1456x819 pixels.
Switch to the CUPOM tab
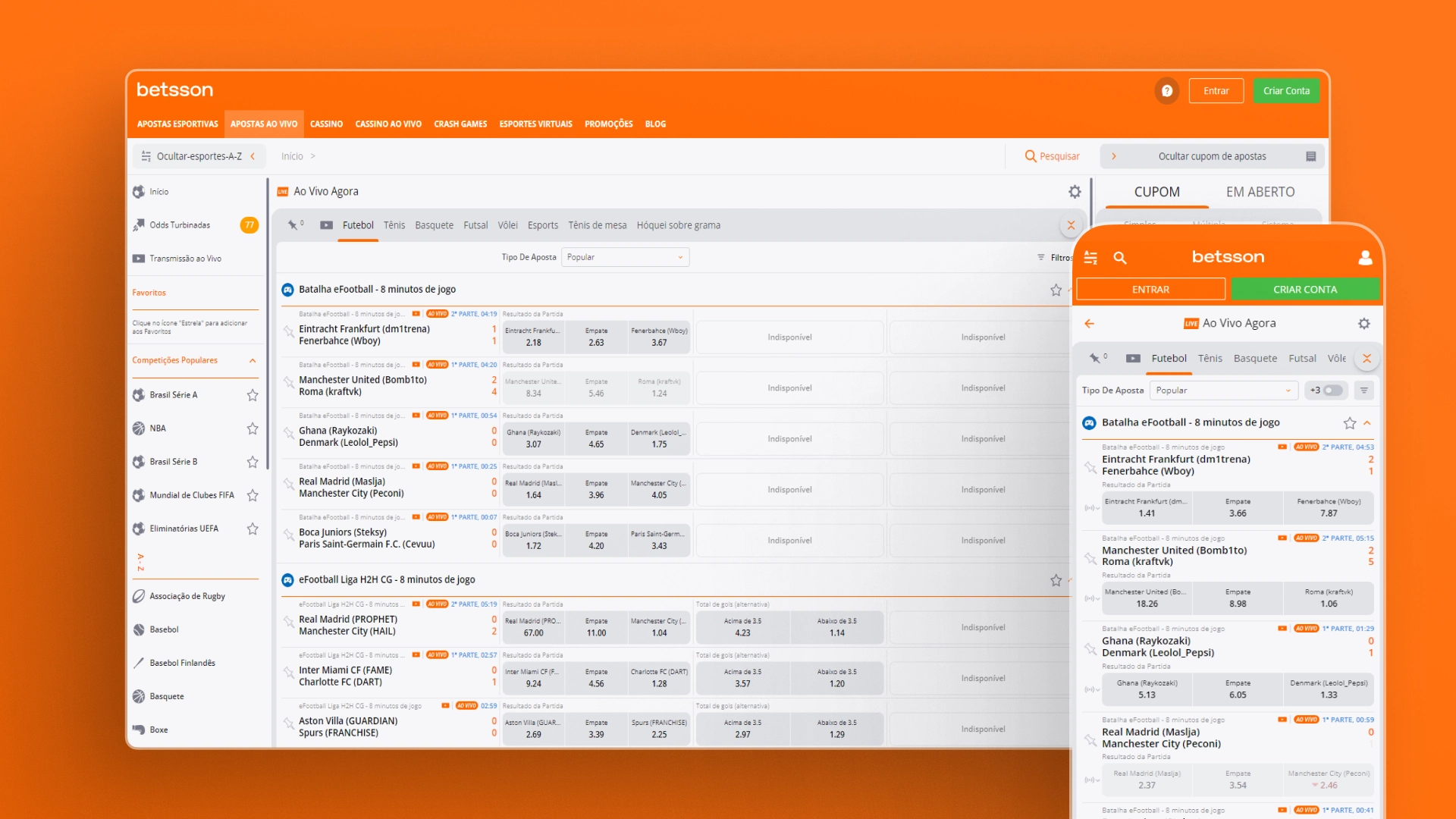pos(1156,192)
